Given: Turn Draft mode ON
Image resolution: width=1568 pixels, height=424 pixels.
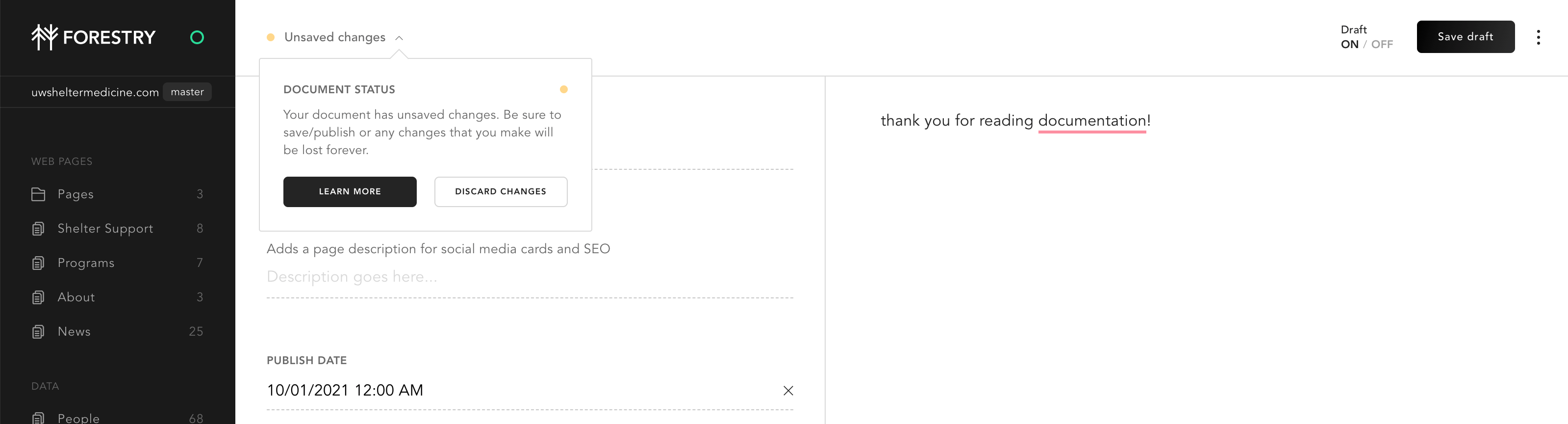Looking at the screenshot, I should (1349, 45).
